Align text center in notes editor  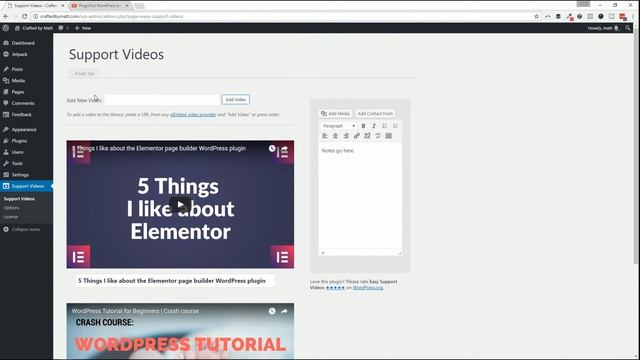[x=336, y=136]
